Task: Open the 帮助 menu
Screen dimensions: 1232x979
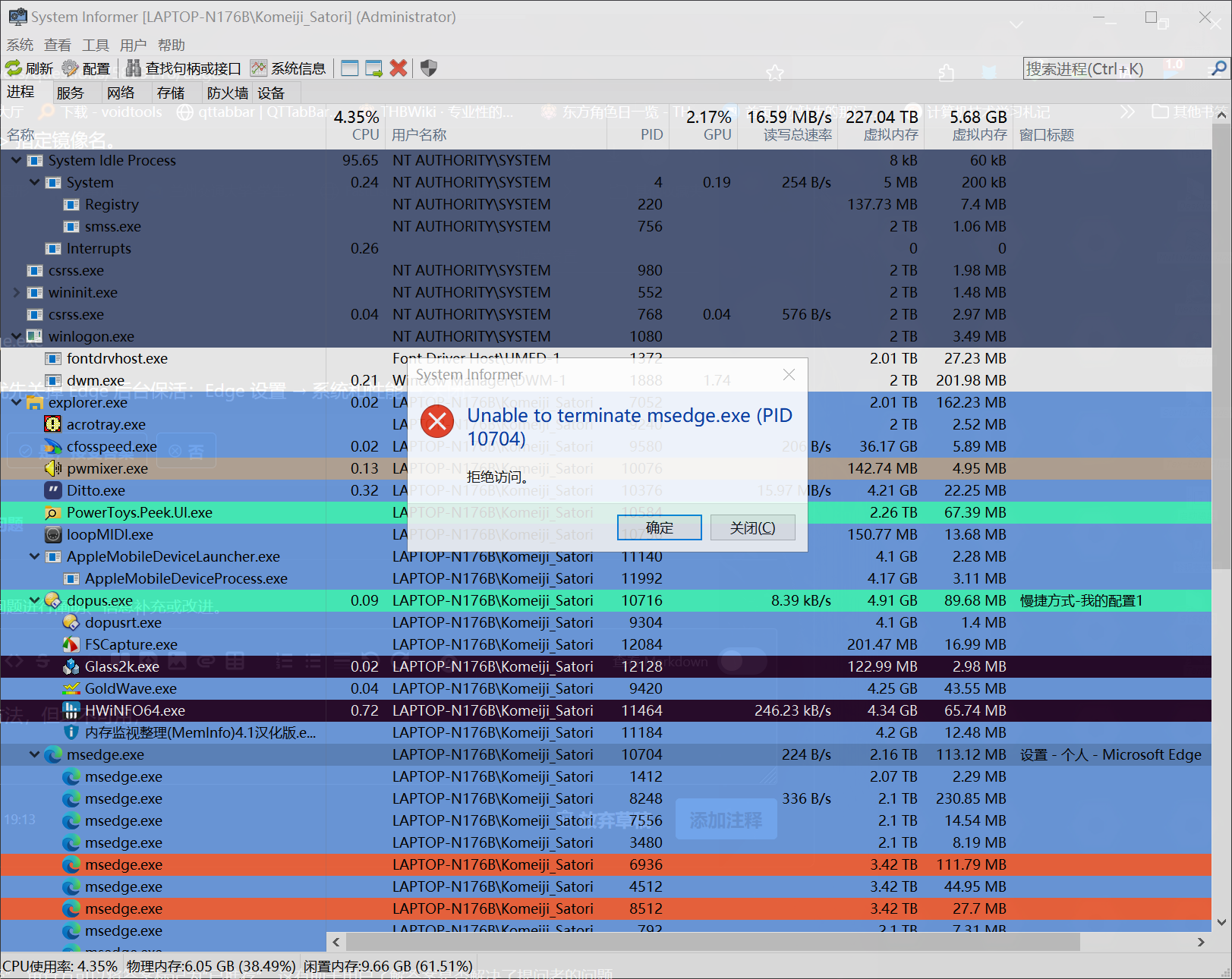Action: [172, 45]
